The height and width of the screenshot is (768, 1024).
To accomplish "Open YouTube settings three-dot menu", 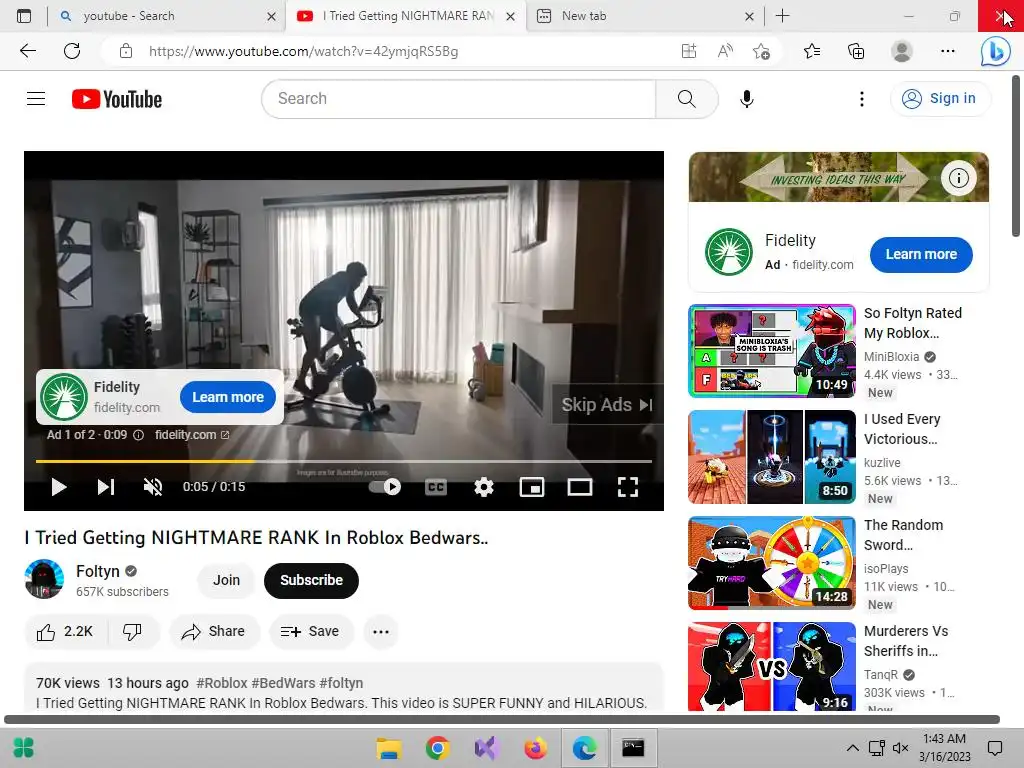I will coord(861,99).
